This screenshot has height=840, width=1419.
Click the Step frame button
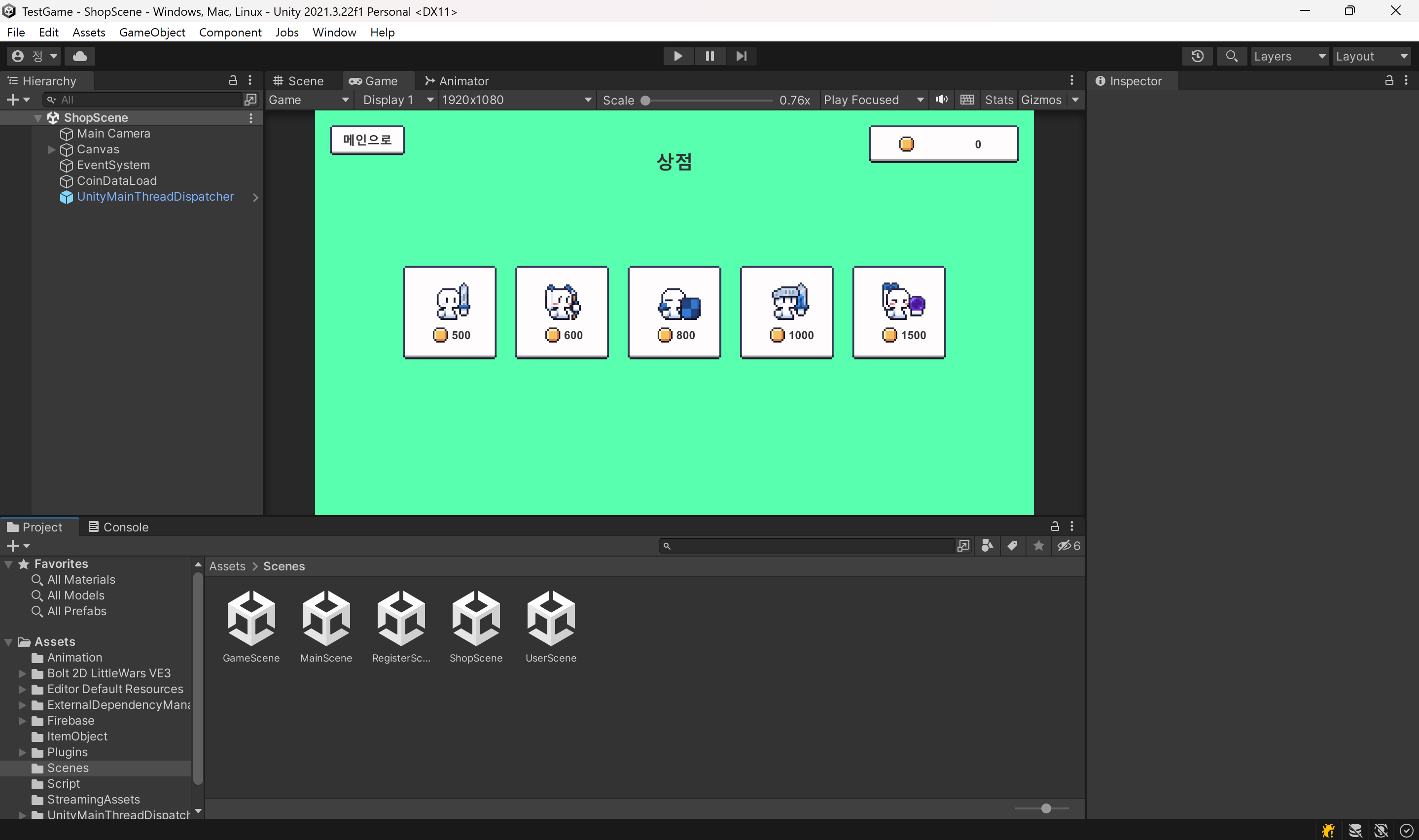741,56
